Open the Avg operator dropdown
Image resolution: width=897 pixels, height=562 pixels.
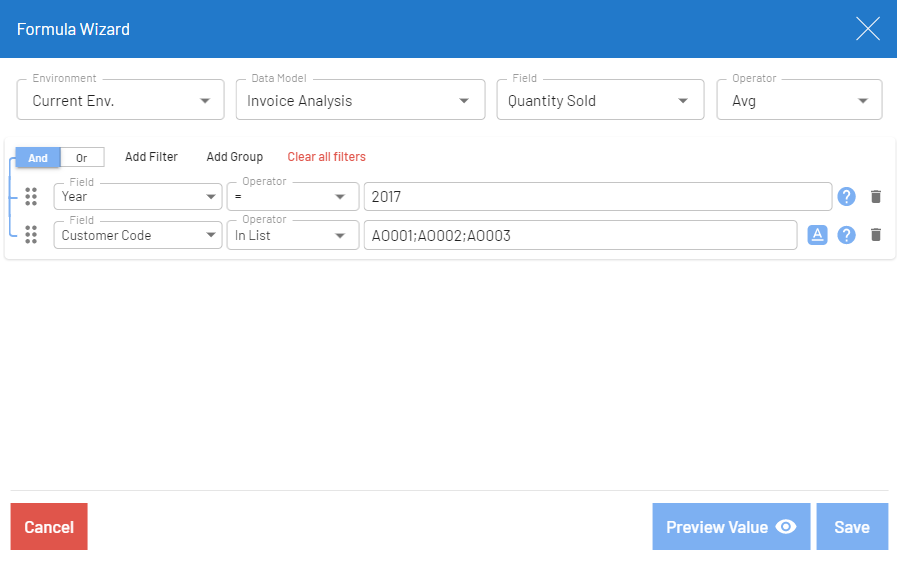click(799, 101)
